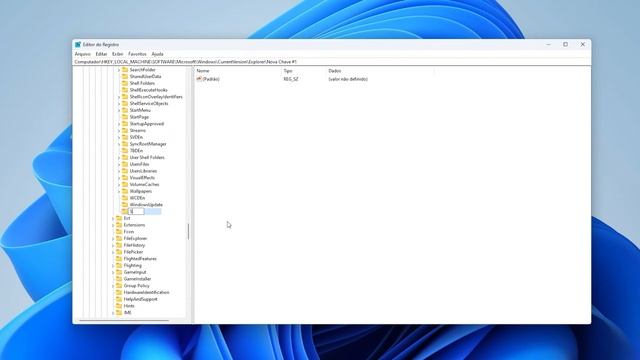Viewport: 640px width, 360px height.
Task: Select the (Padrão) value name
Action: point(211,79)
